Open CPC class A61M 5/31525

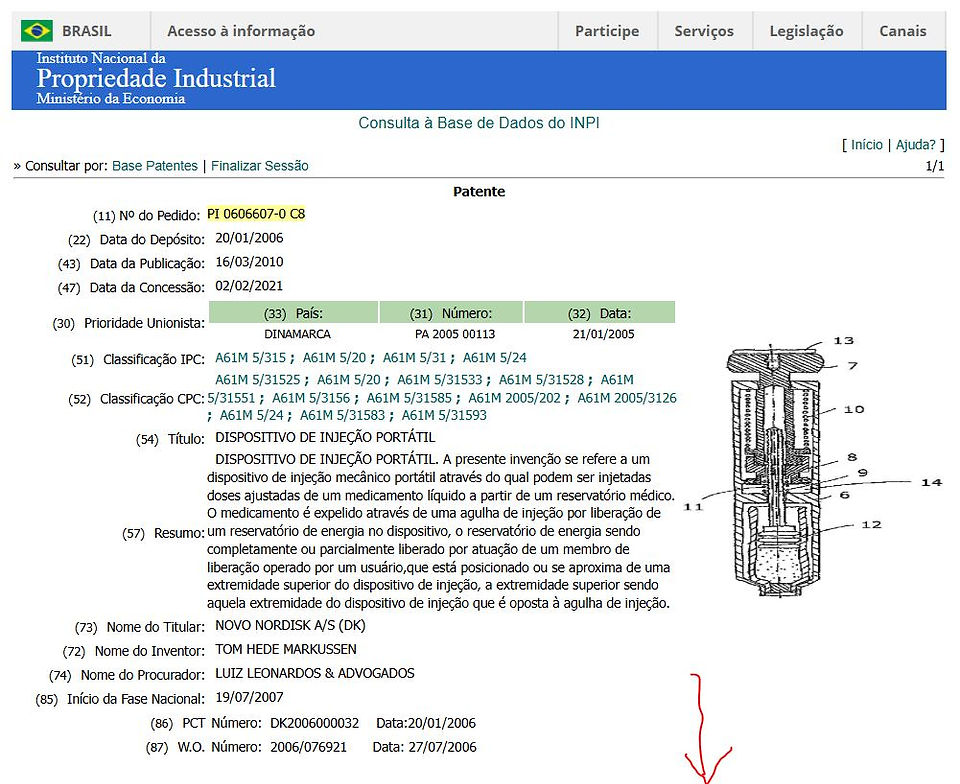[258, 380]
